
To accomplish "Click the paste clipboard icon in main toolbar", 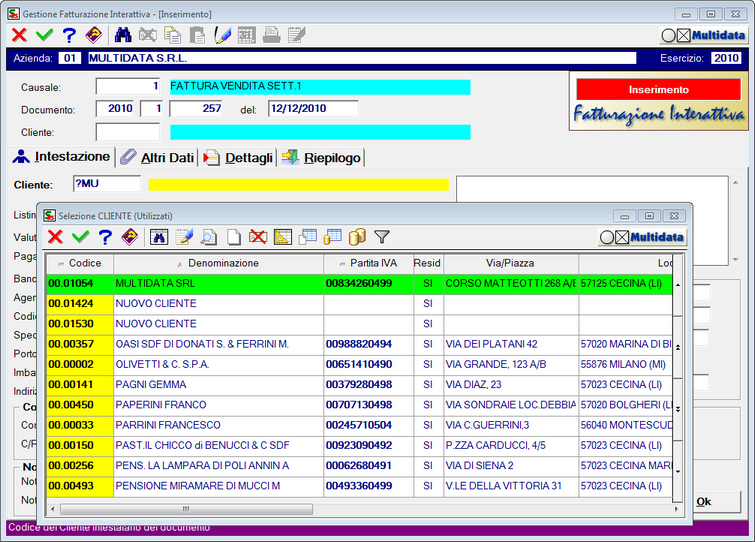I will click(197, 35).
